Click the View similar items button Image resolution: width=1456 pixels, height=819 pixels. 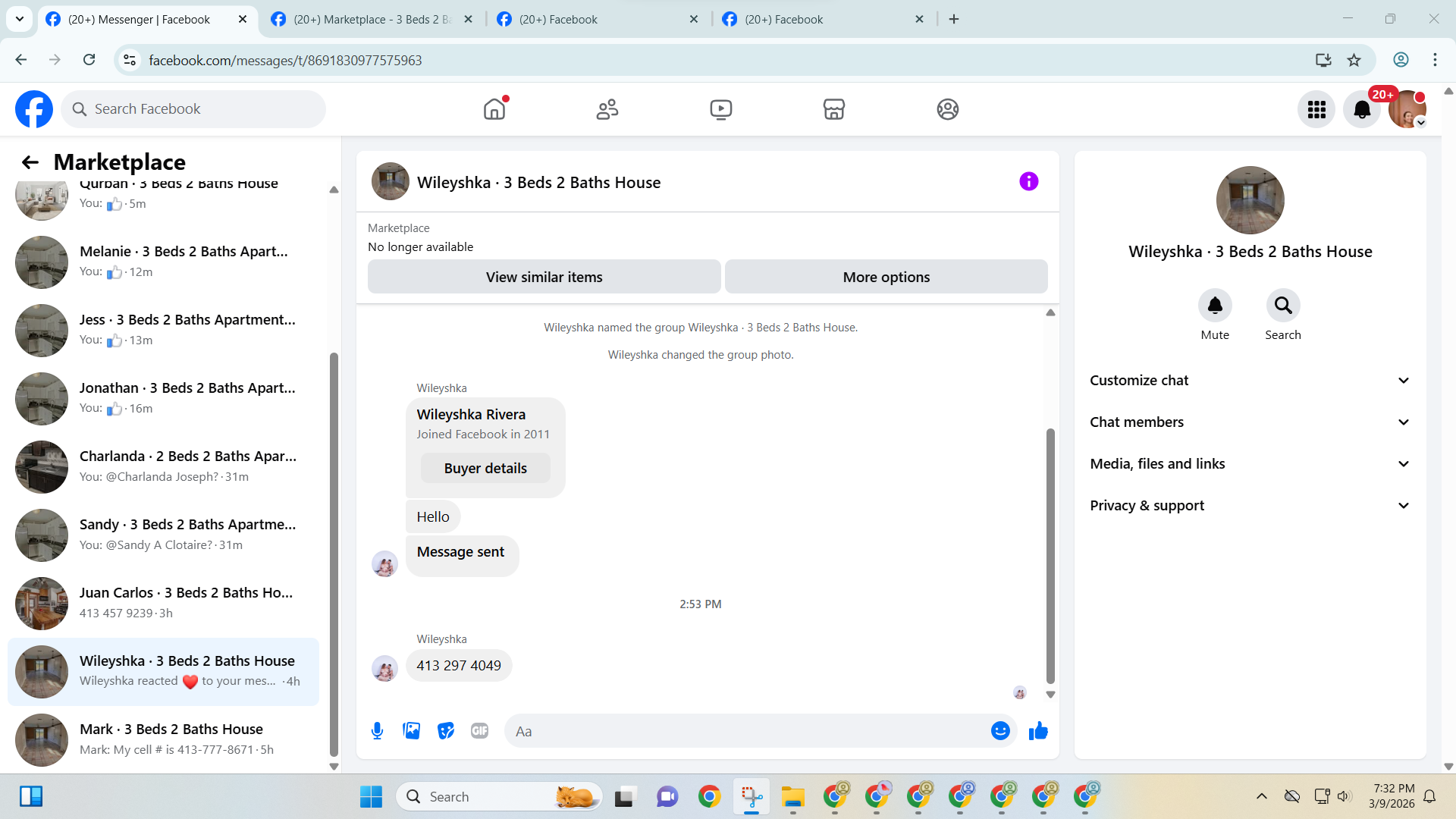pos(544,277)
